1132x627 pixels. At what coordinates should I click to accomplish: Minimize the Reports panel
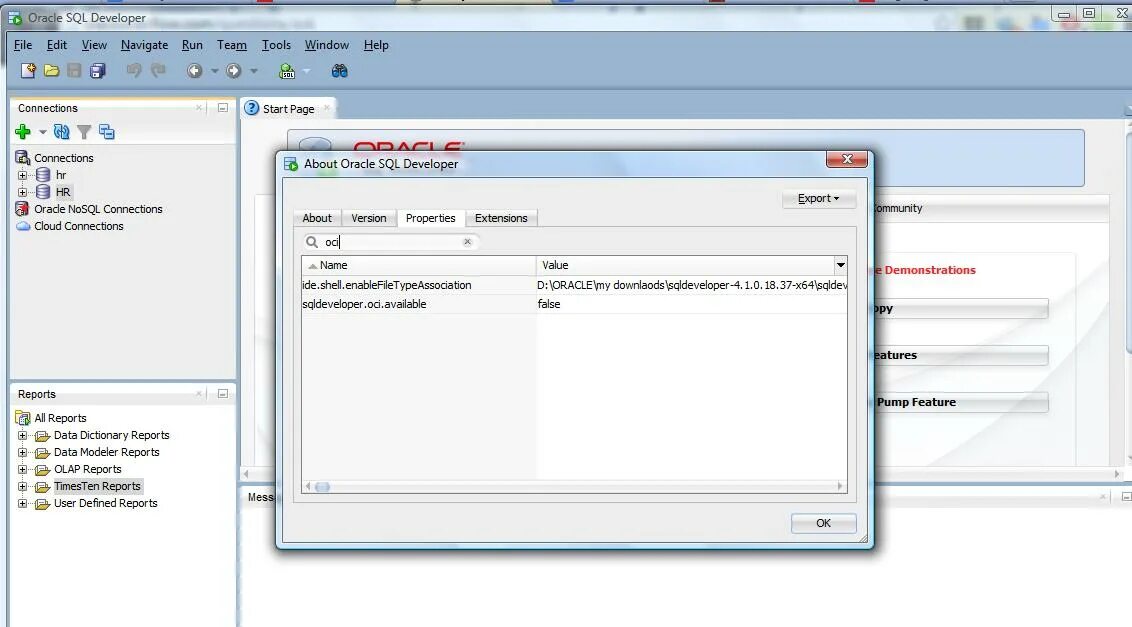pos(222,394)
